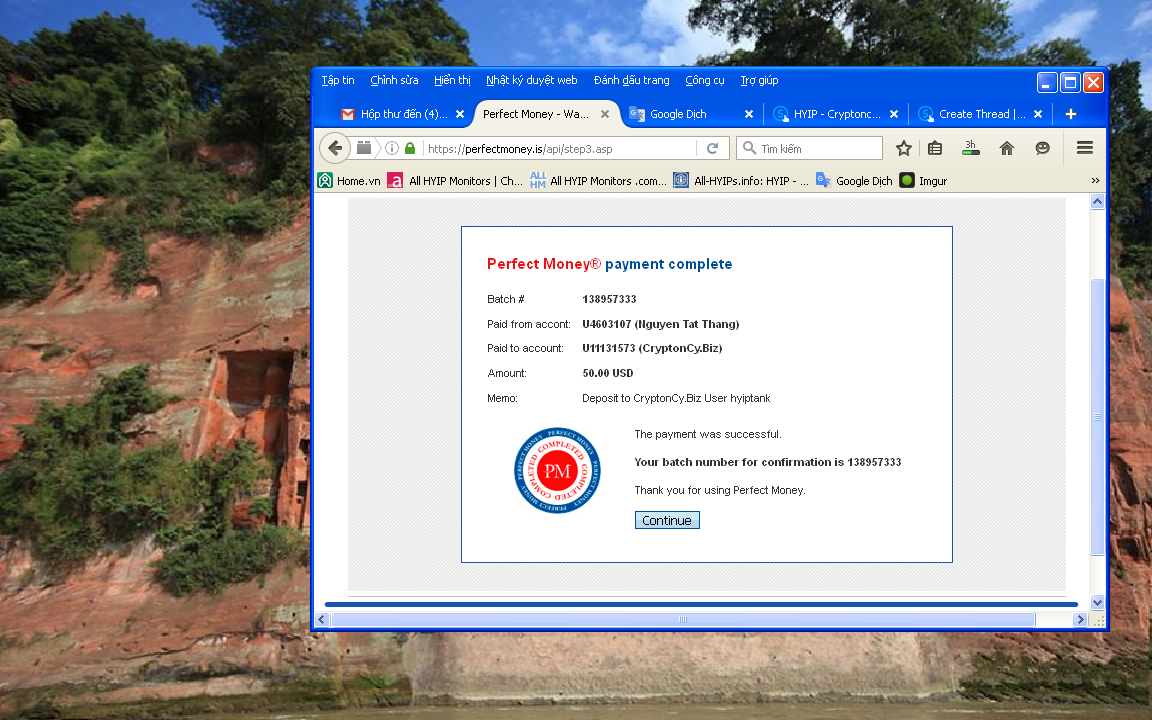Expand hidden bookmarks with double chevron
1152x720 pixels.
1095,181
